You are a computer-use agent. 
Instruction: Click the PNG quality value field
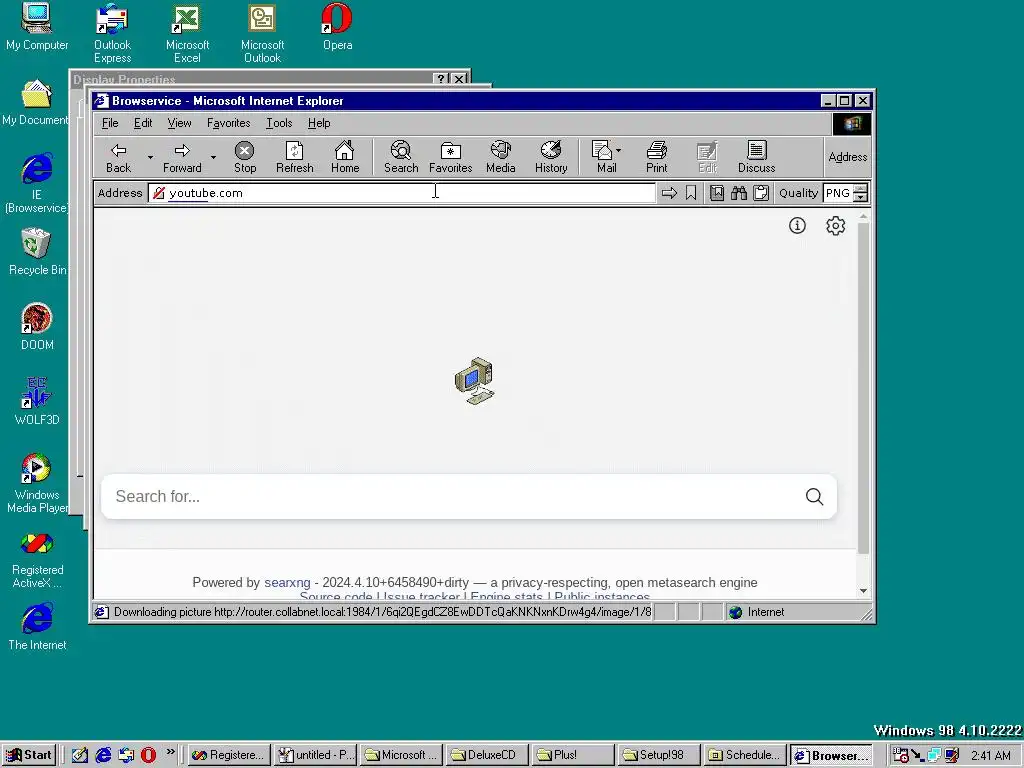(838, 193)
